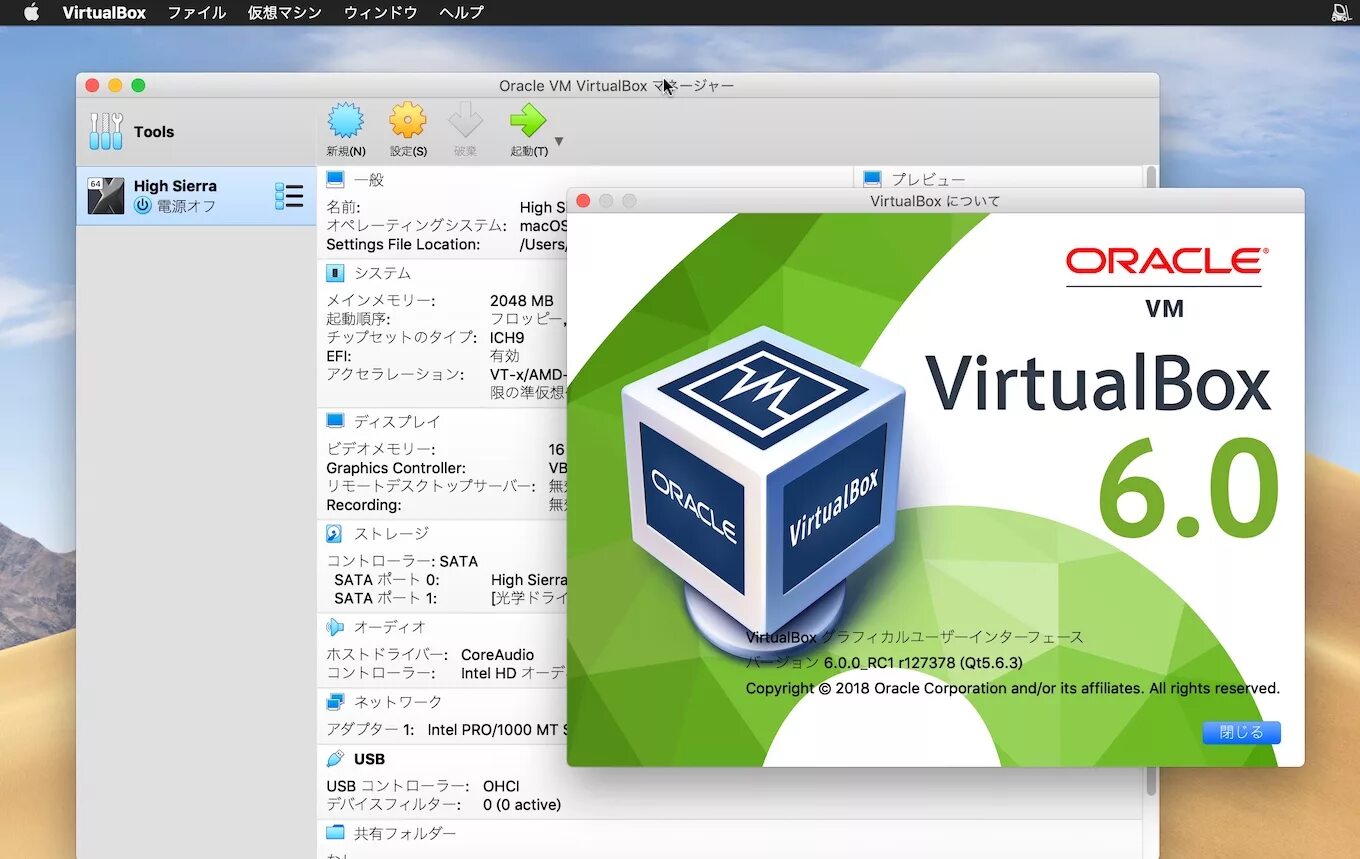The width and height of the screenshot is (1360, 859).
Task: Open the システム section header link
Action: (x=382, y=273)
